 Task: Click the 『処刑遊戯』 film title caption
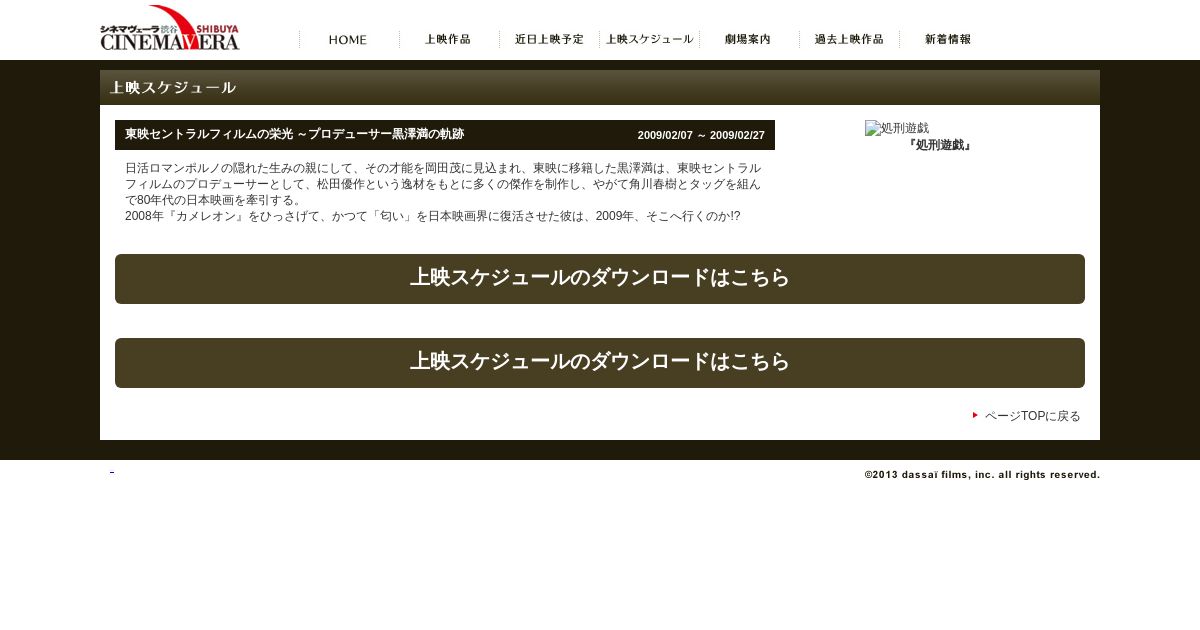(x=940, y=145)
